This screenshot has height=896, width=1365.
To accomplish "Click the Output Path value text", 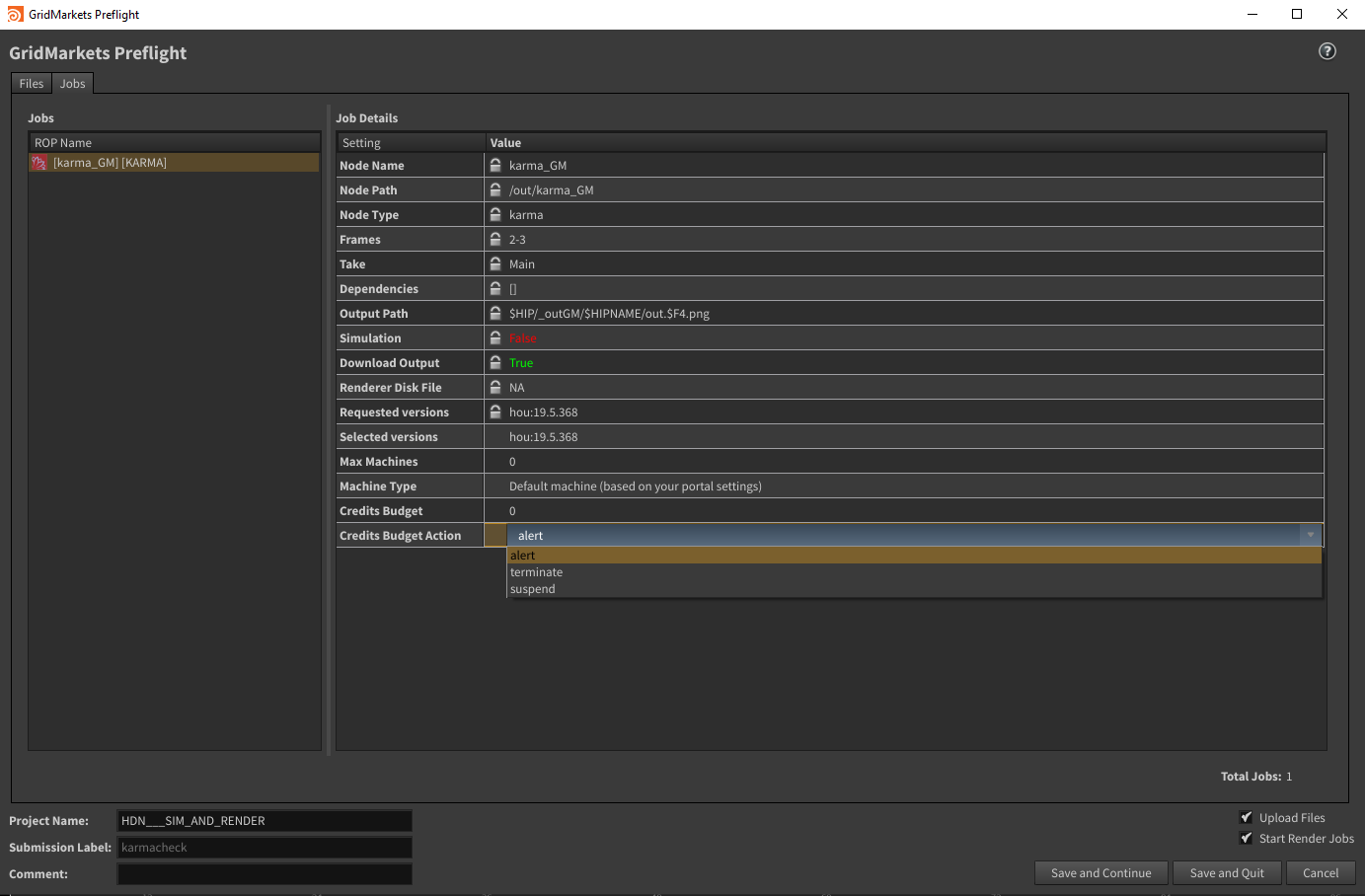I will 609,314.
